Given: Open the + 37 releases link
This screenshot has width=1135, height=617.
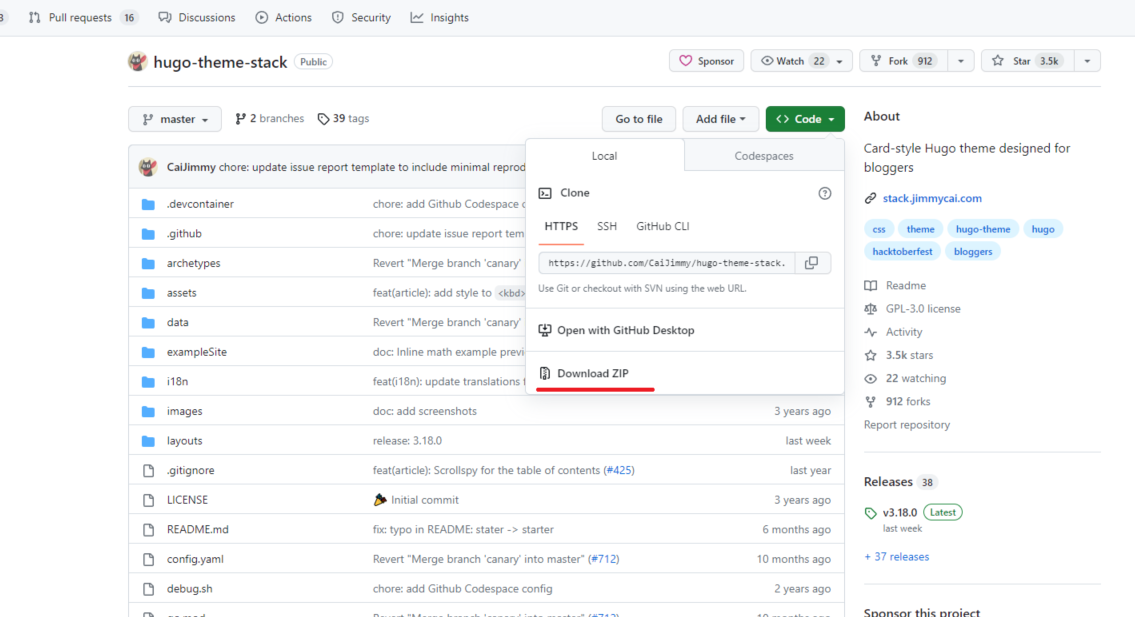Looking at the screenshot, I should click(x=896, y=557).
